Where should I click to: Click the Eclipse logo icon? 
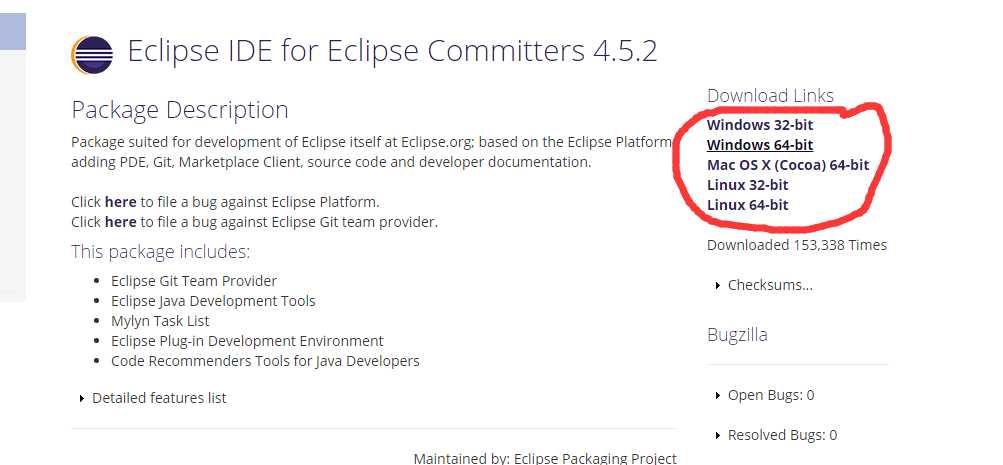click(x=92, y=54)
